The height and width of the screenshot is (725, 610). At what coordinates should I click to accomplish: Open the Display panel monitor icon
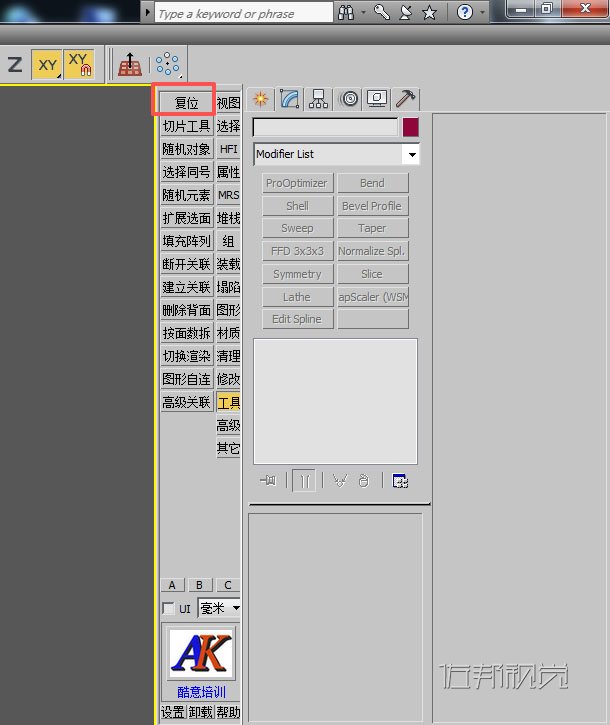(x=377, y=99)
